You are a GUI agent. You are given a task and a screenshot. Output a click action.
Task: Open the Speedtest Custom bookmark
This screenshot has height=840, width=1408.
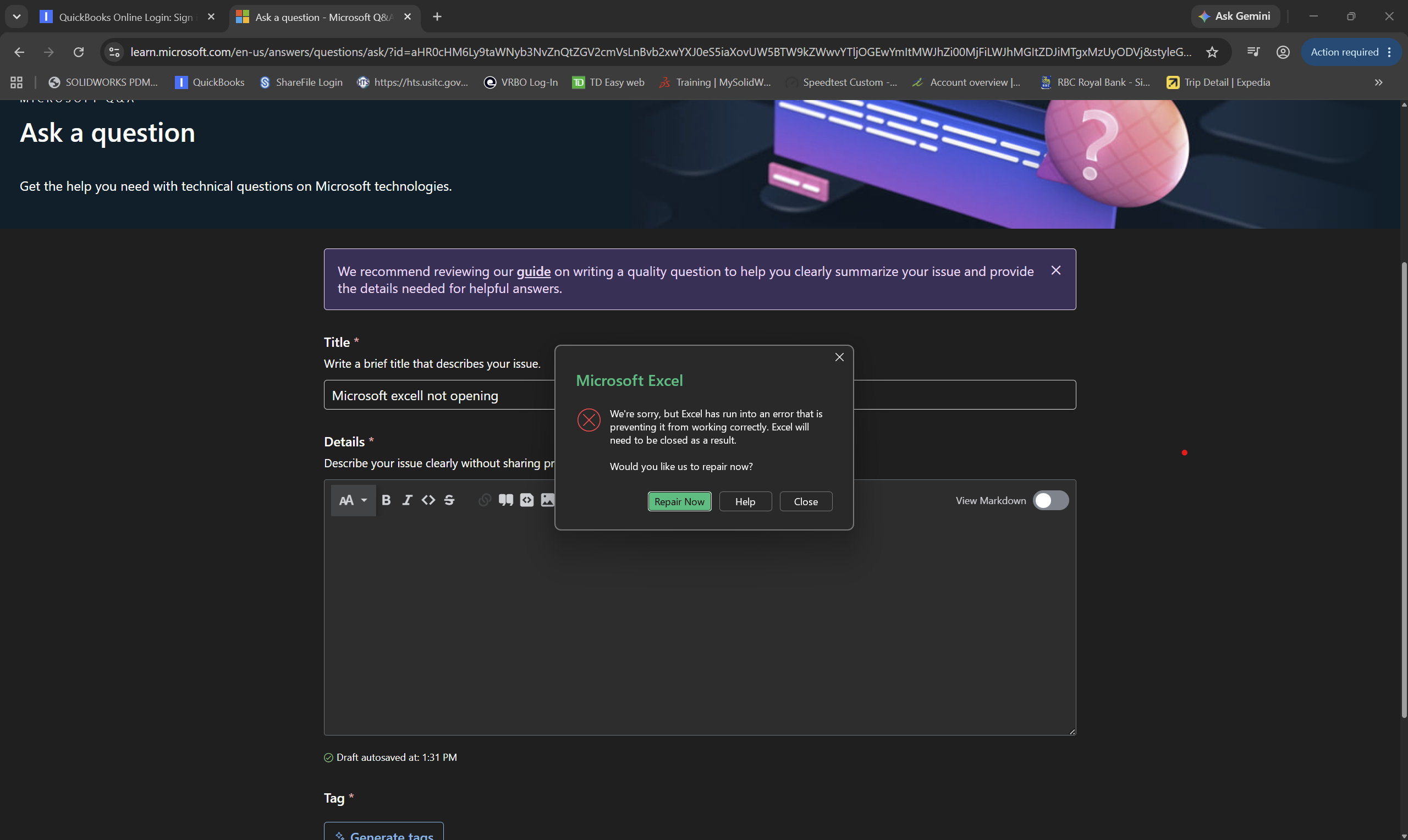point(842,82)
